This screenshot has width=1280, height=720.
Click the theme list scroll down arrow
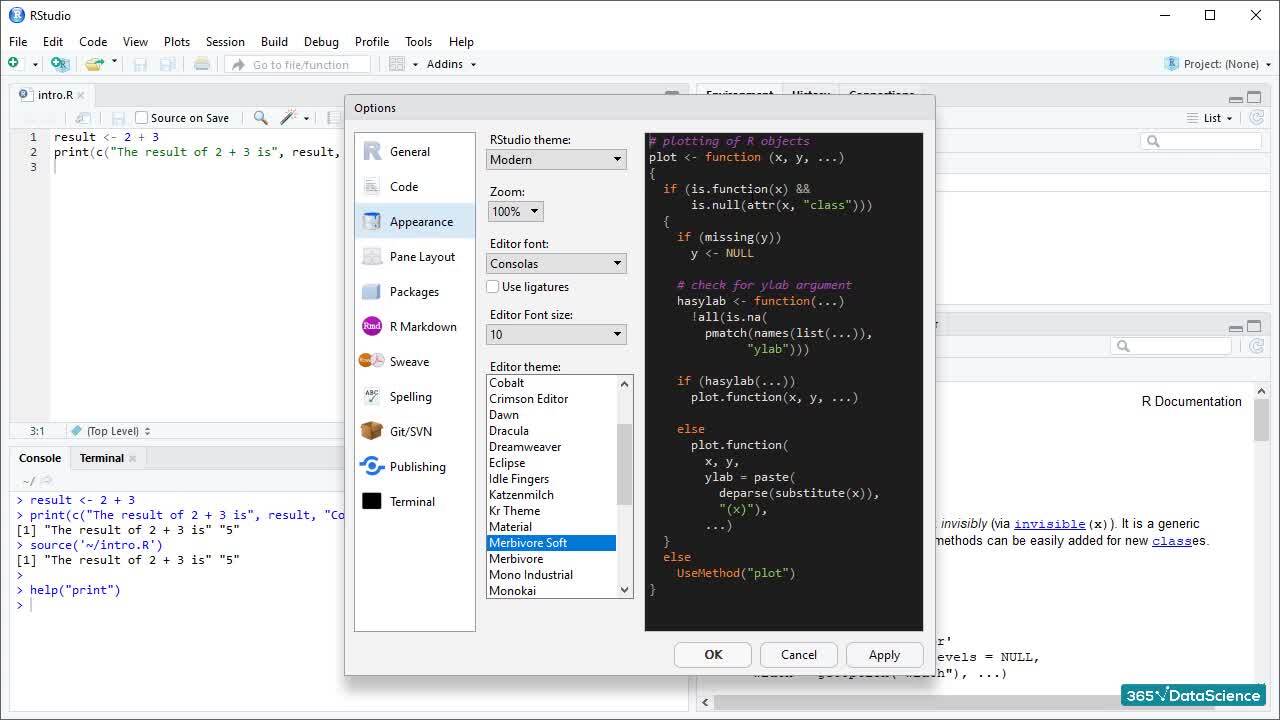point(625,590)
